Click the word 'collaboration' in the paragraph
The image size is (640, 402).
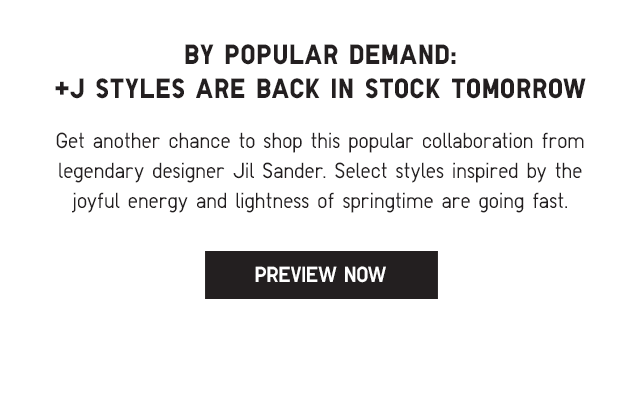[x=478, y=141]
